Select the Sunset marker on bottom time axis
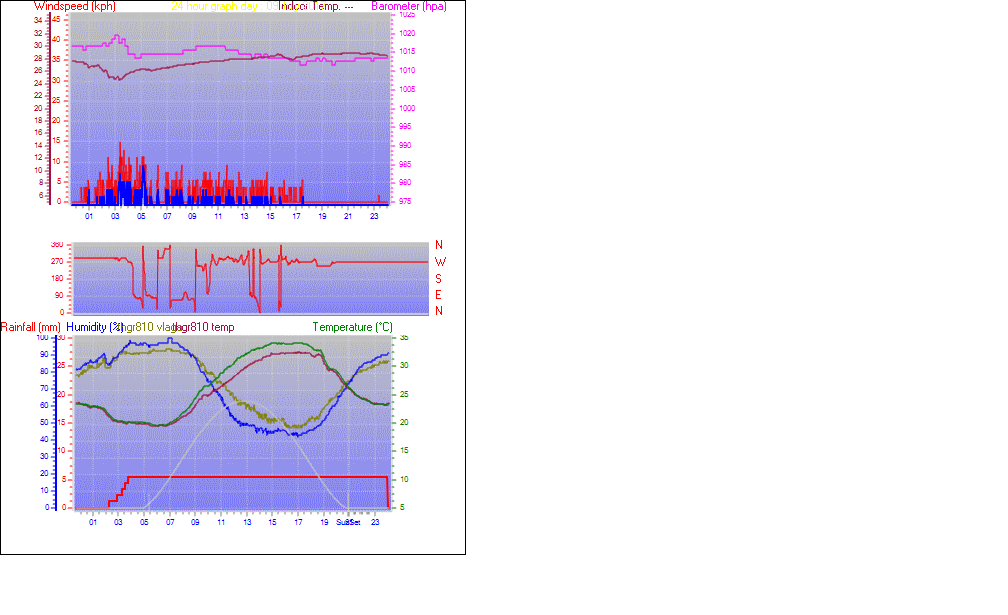The image size is (1008, 615). pos(348,522)
